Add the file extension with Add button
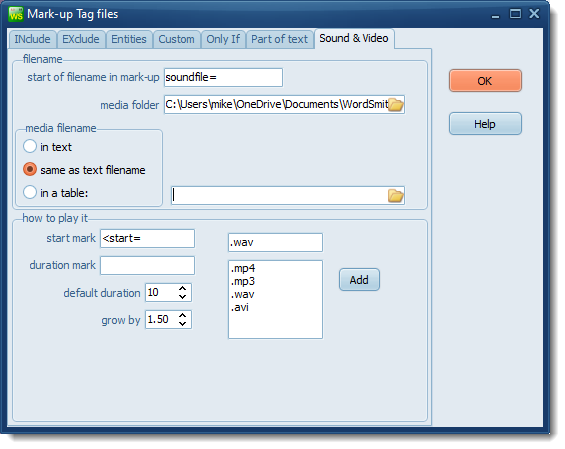 coord(359,280)
